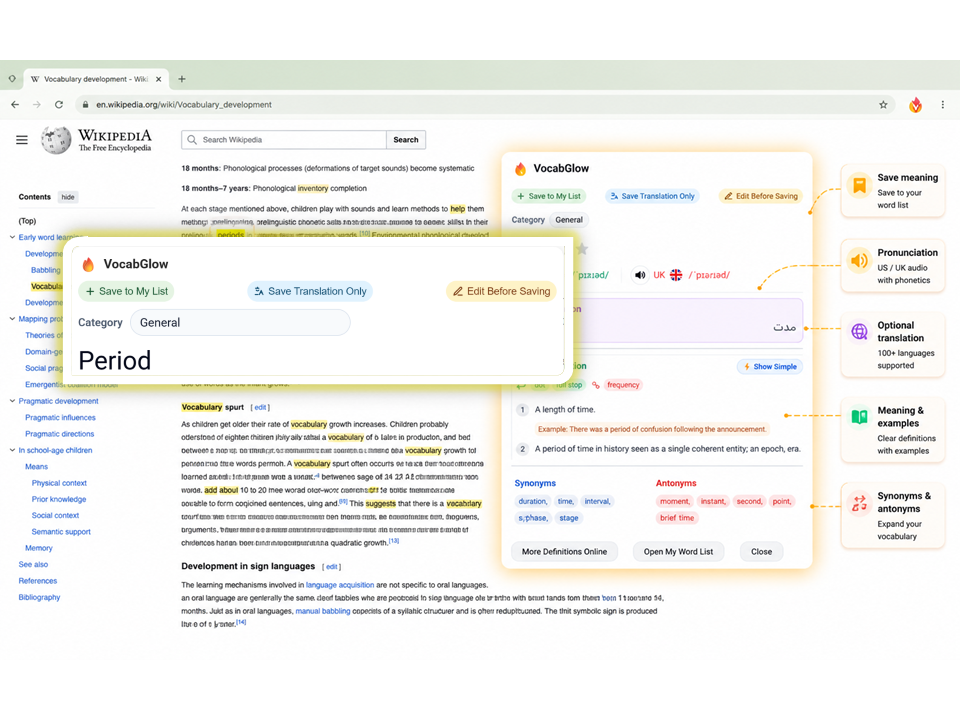Click the favorite star icon in VocabGlow panel
Viewport: 960px width, 720px height.
pyautogui.click(x=582, y=249)
